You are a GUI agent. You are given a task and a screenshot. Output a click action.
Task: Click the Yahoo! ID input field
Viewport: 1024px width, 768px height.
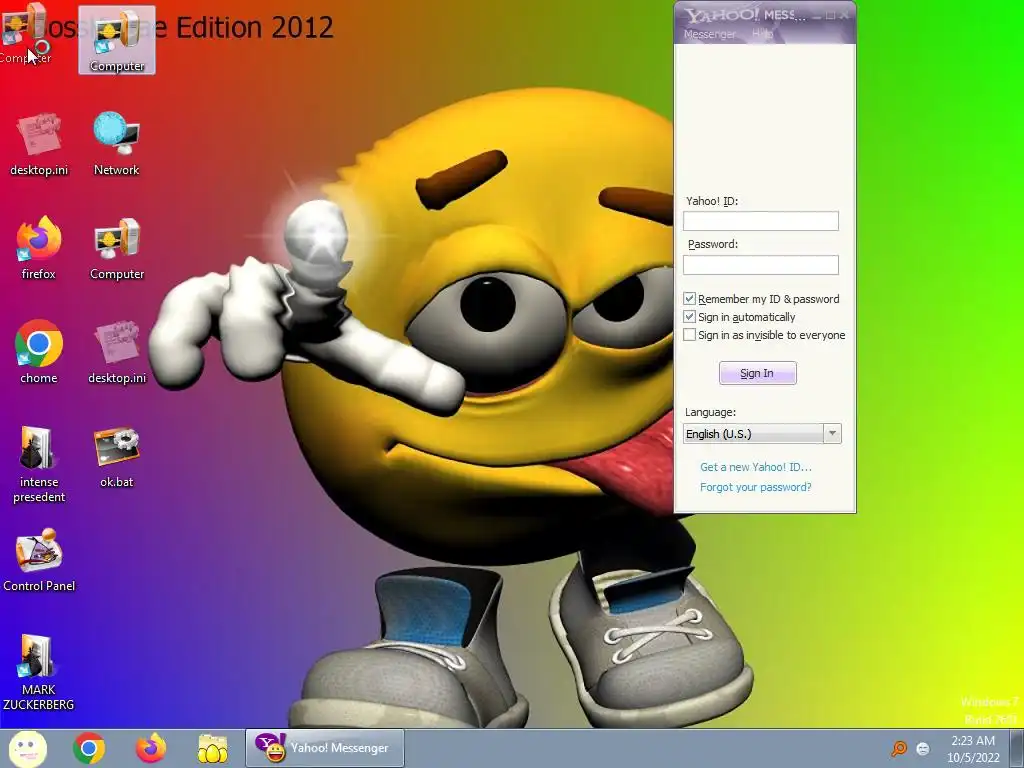[x=761, y=221]
